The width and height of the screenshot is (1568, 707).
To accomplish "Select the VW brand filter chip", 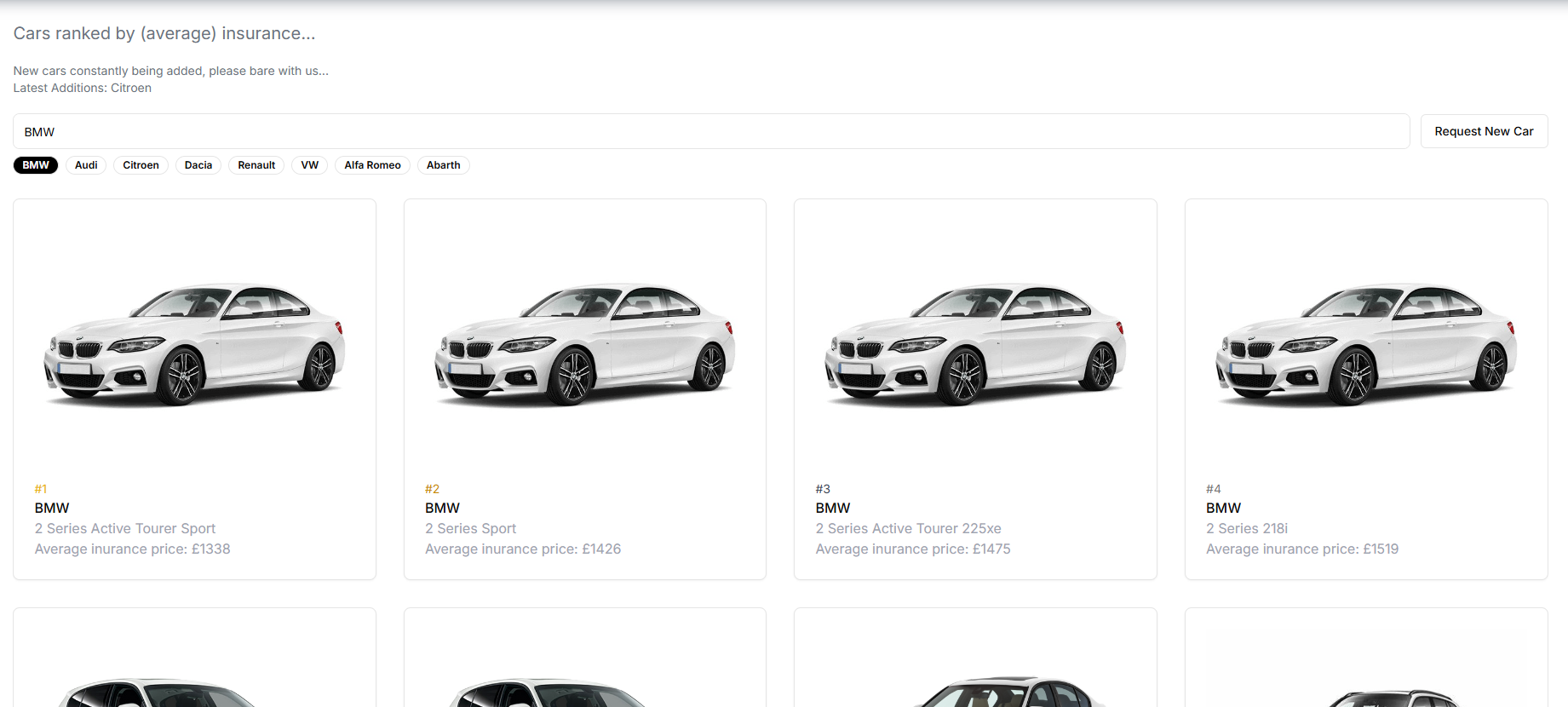I will [x=310, y=165].
